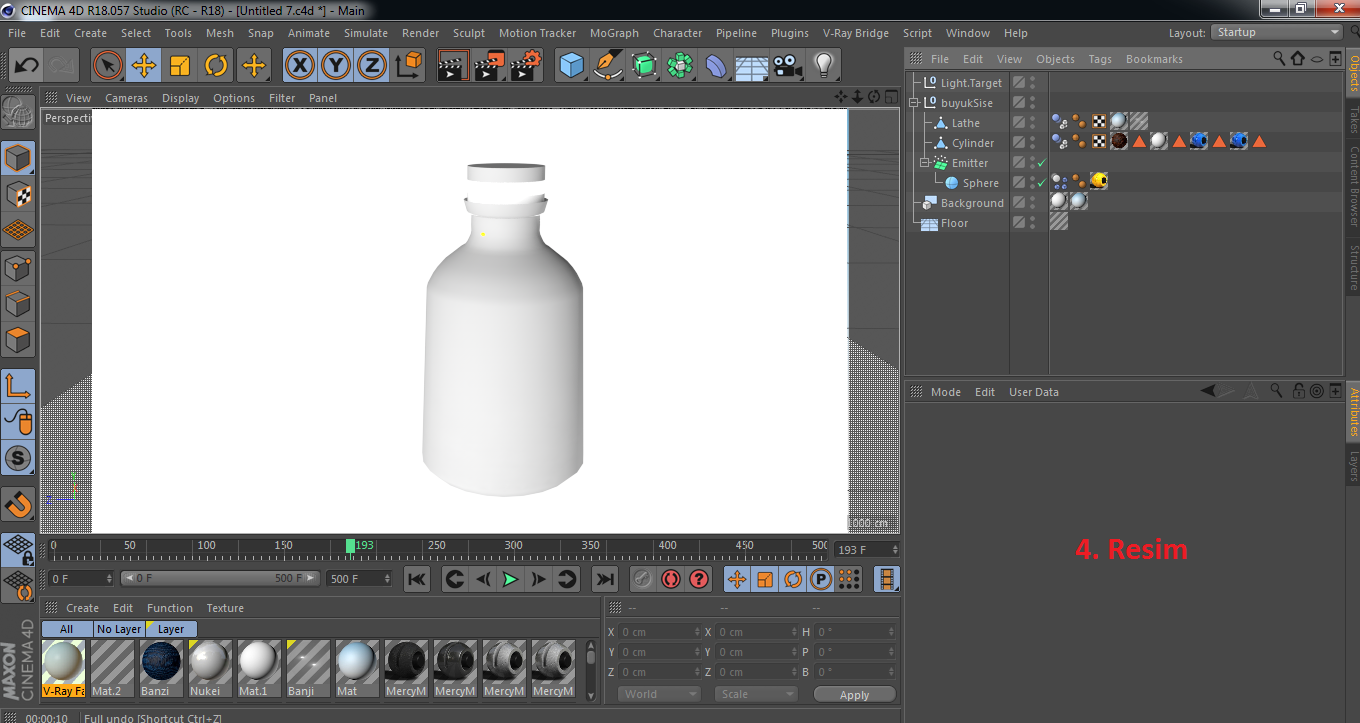Open the Scale mode dropdown
The width and height of the screenshot is (1360, 723).
click(x=756, y=694)
